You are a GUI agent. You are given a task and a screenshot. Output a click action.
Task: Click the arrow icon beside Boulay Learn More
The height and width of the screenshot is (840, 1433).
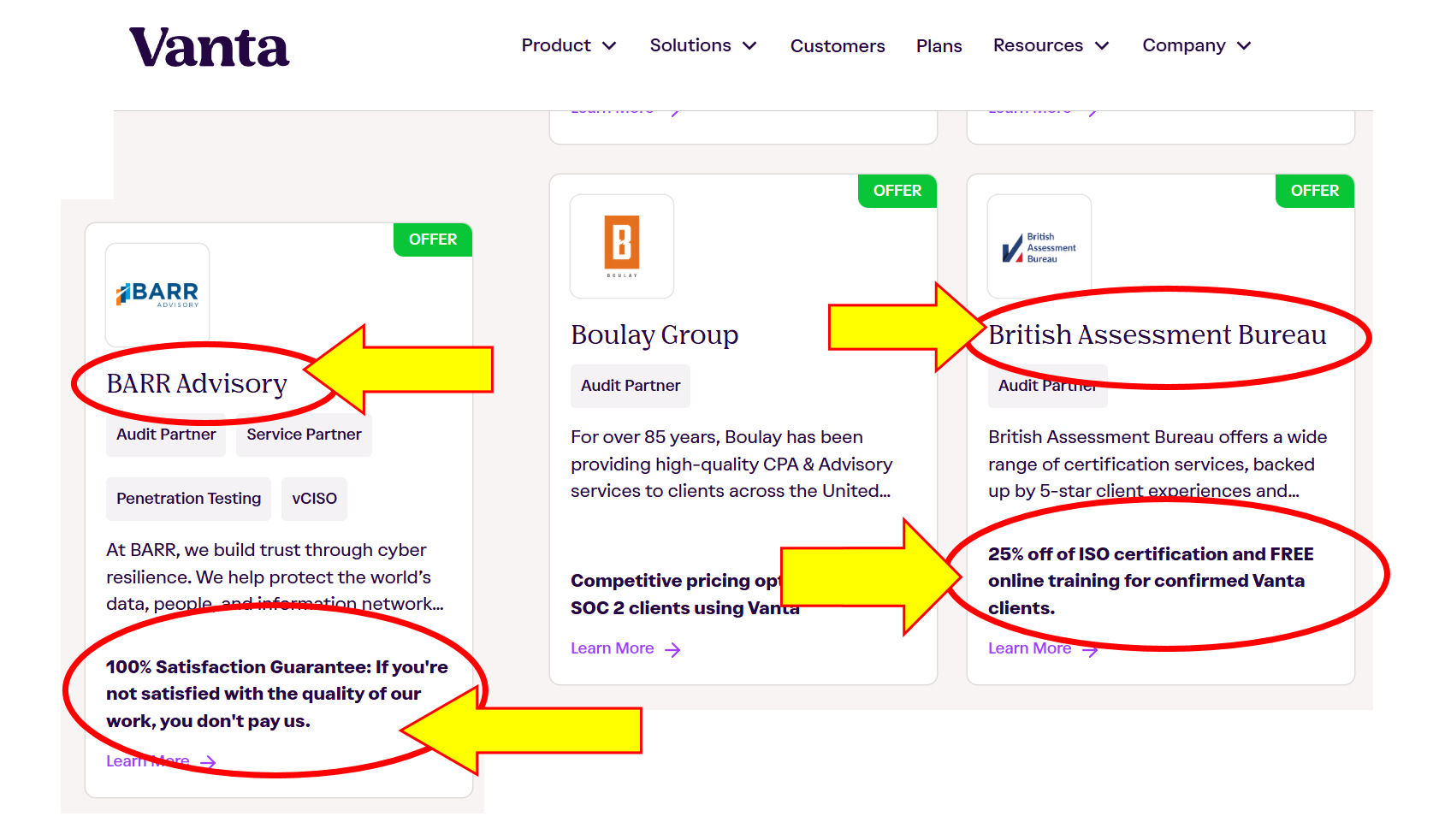click(673, 650)
